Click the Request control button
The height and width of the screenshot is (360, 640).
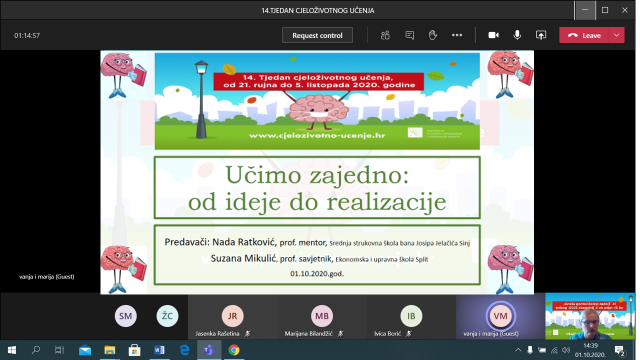click(x=317, y=36)
